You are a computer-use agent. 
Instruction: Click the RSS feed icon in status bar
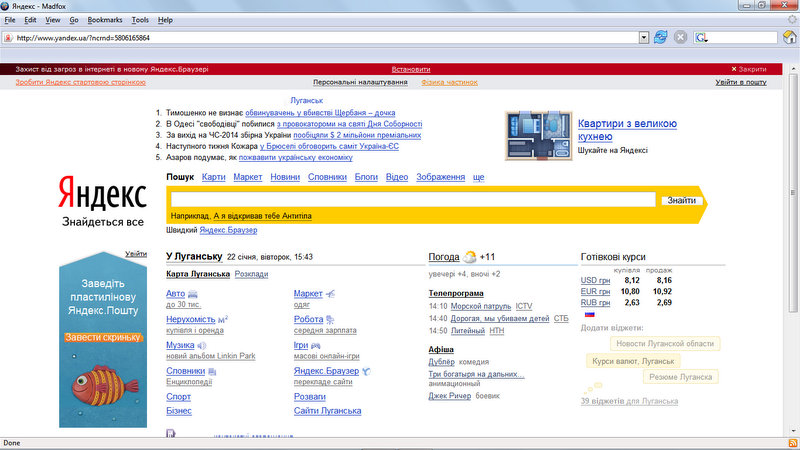[792, 443]
